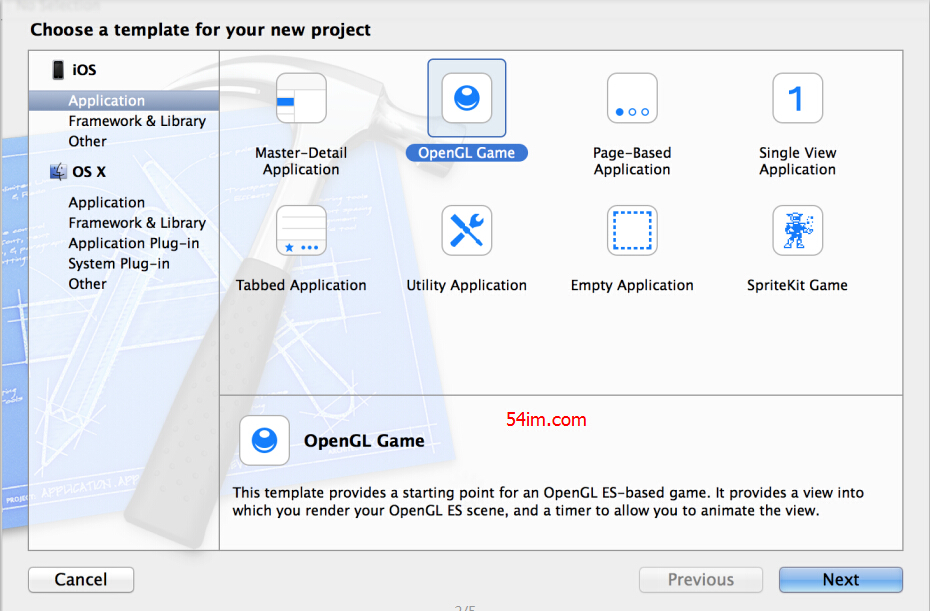Choose the Page-Based Application template icon
The height and width of the screenshot is (611, 930).
point(632,99)
